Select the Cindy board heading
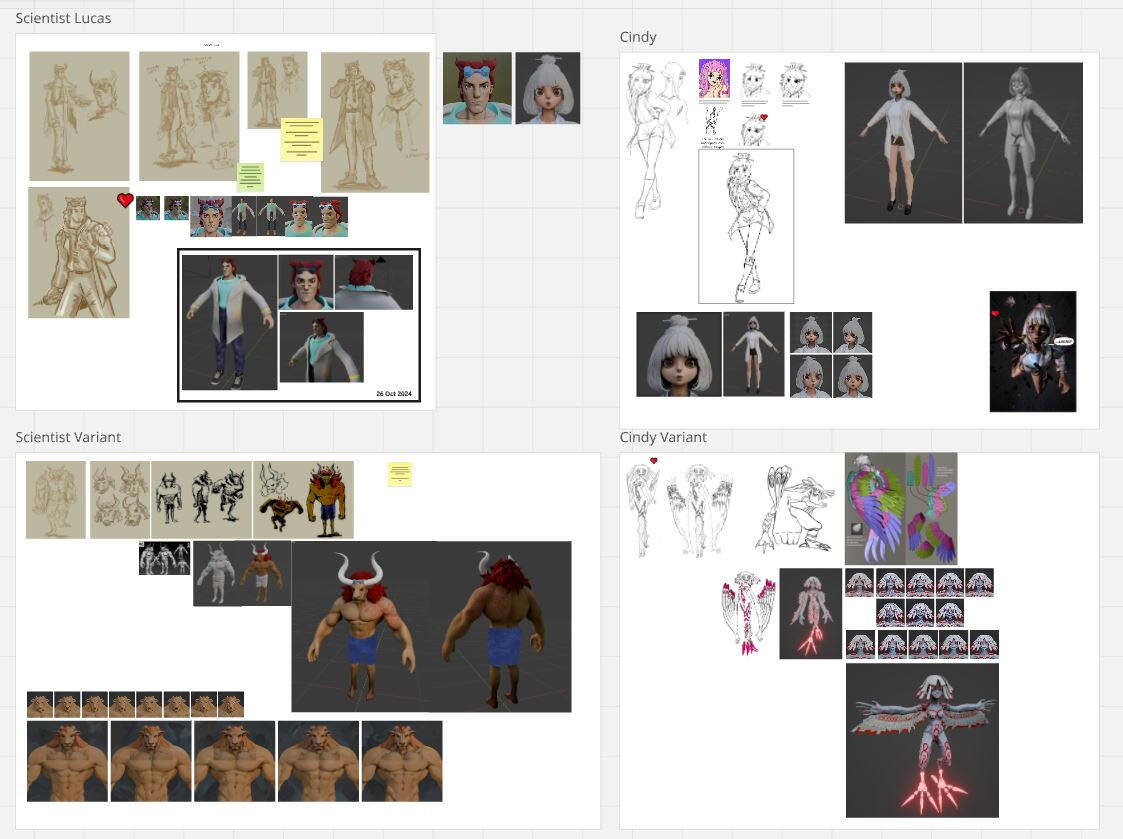This screenshot has height=839, width=1123. (x=638, y=37)
